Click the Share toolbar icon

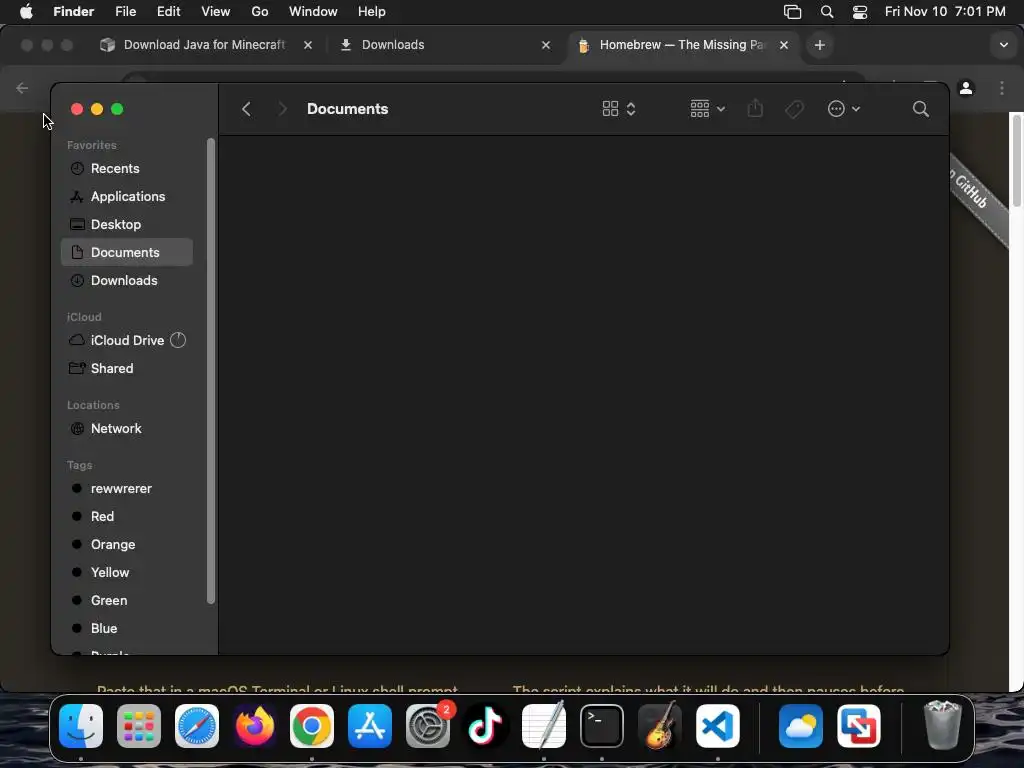(755, 108)
